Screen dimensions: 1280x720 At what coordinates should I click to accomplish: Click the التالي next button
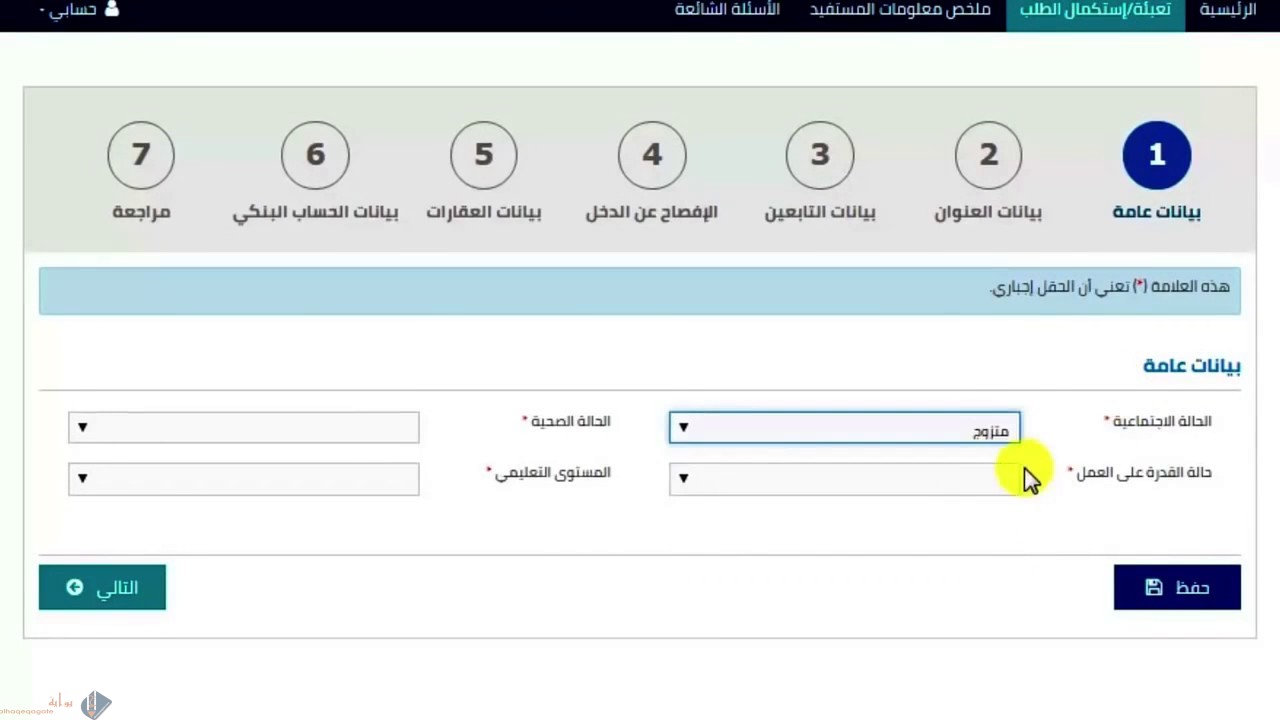tap(102, 587)
